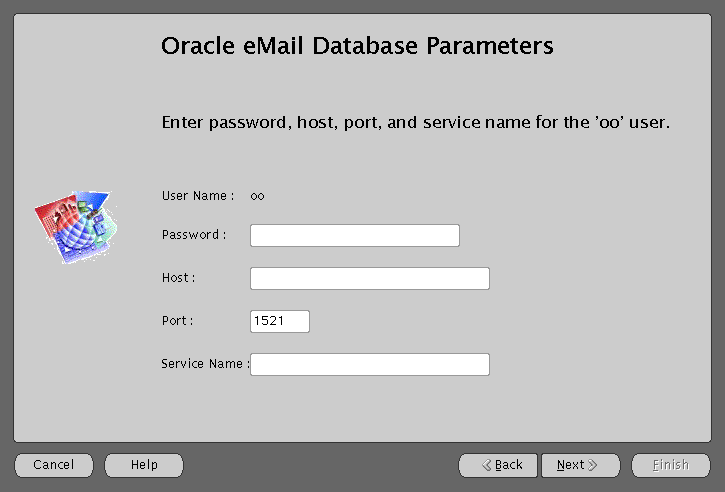
Task: Go Back to the previous step
Action: click(498, 465)
